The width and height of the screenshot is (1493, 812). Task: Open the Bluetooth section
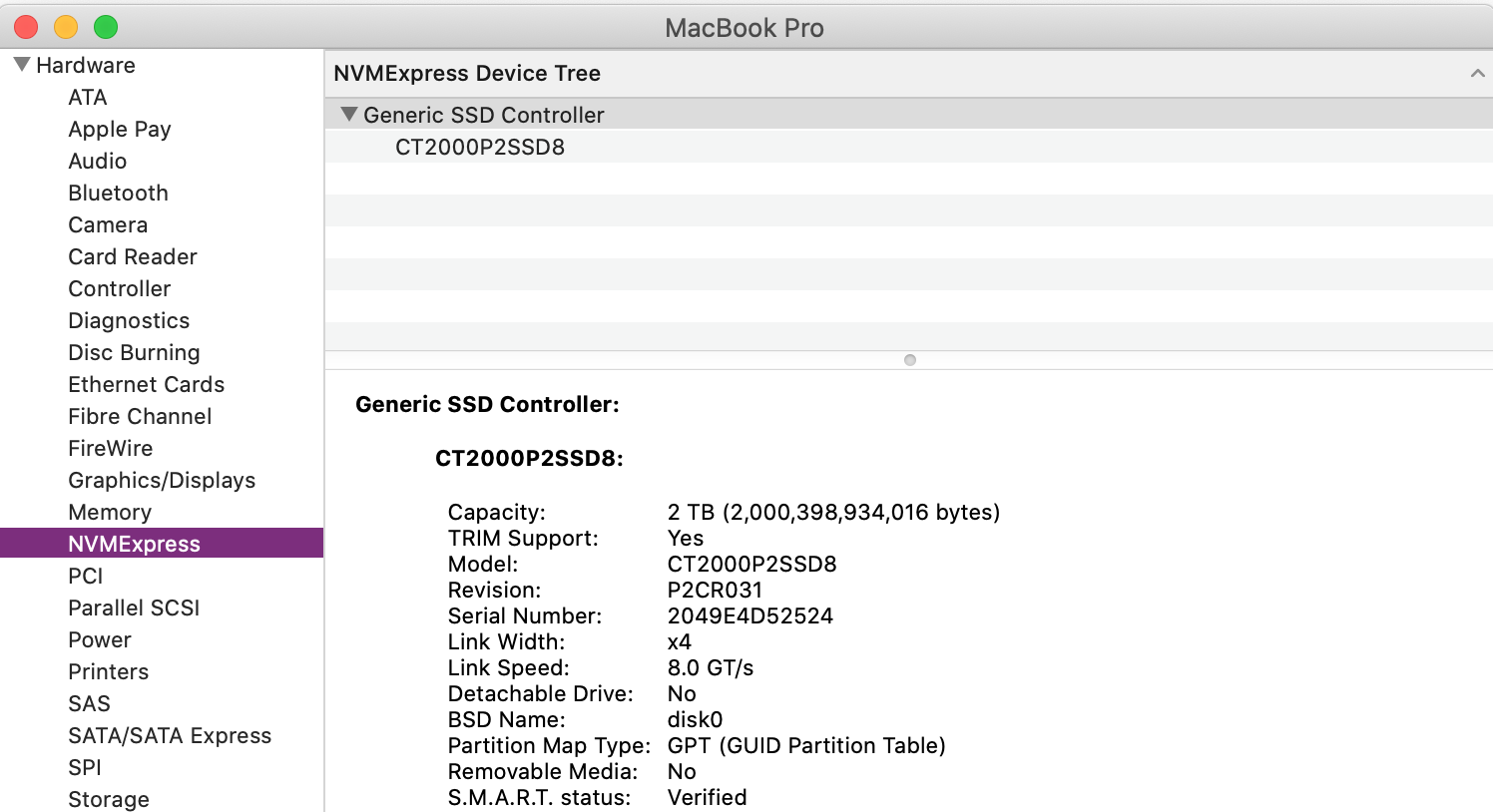coord(118,193)
